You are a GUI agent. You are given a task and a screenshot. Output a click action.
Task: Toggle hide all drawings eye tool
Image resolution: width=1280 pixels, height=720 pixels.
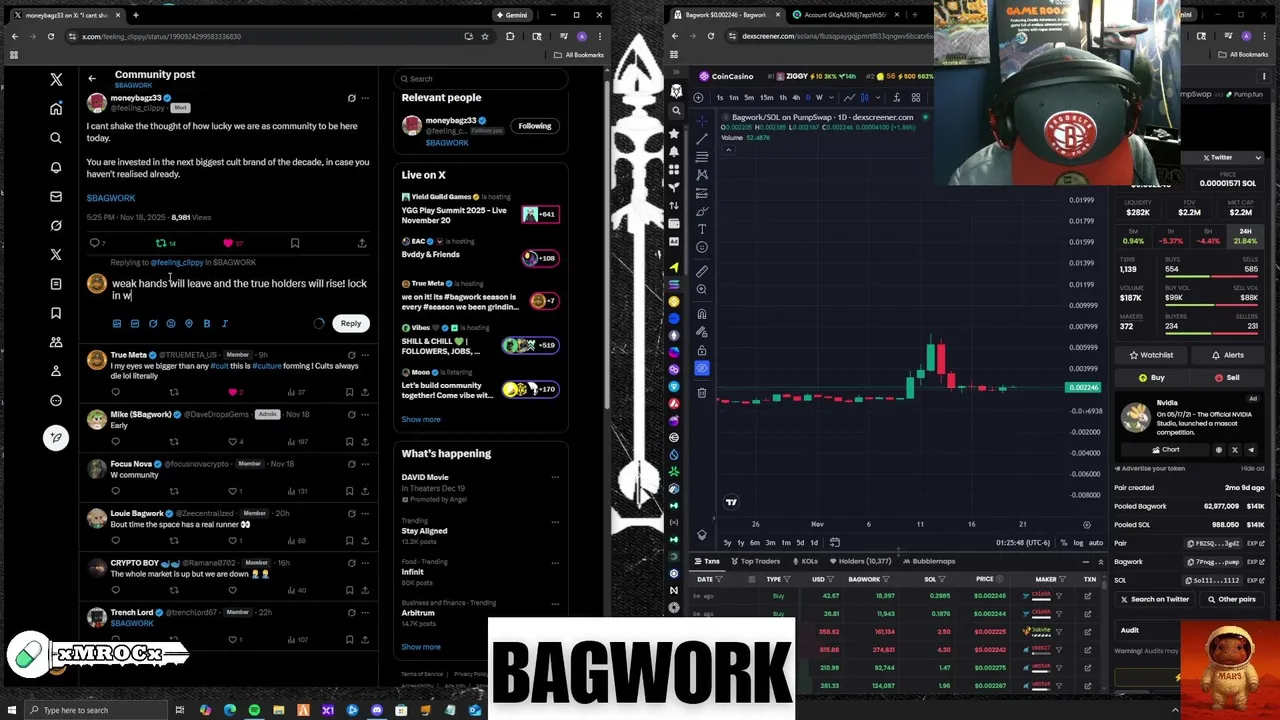click(x=702, y=368)
